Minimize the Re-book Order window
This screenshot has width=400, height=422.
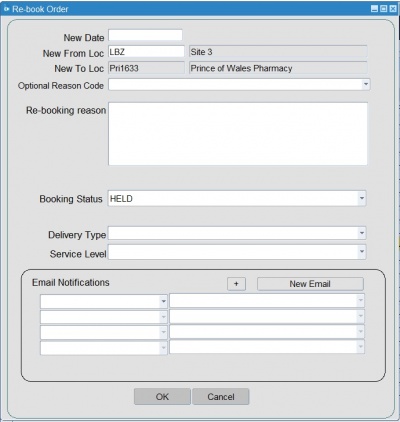(374, 9)
